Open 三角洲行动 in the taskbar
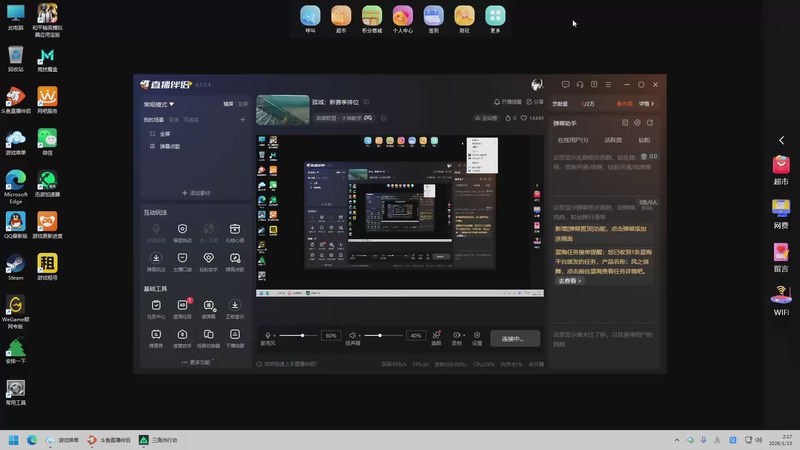Viewport: 800px width, 450px height. coord(158,440)
